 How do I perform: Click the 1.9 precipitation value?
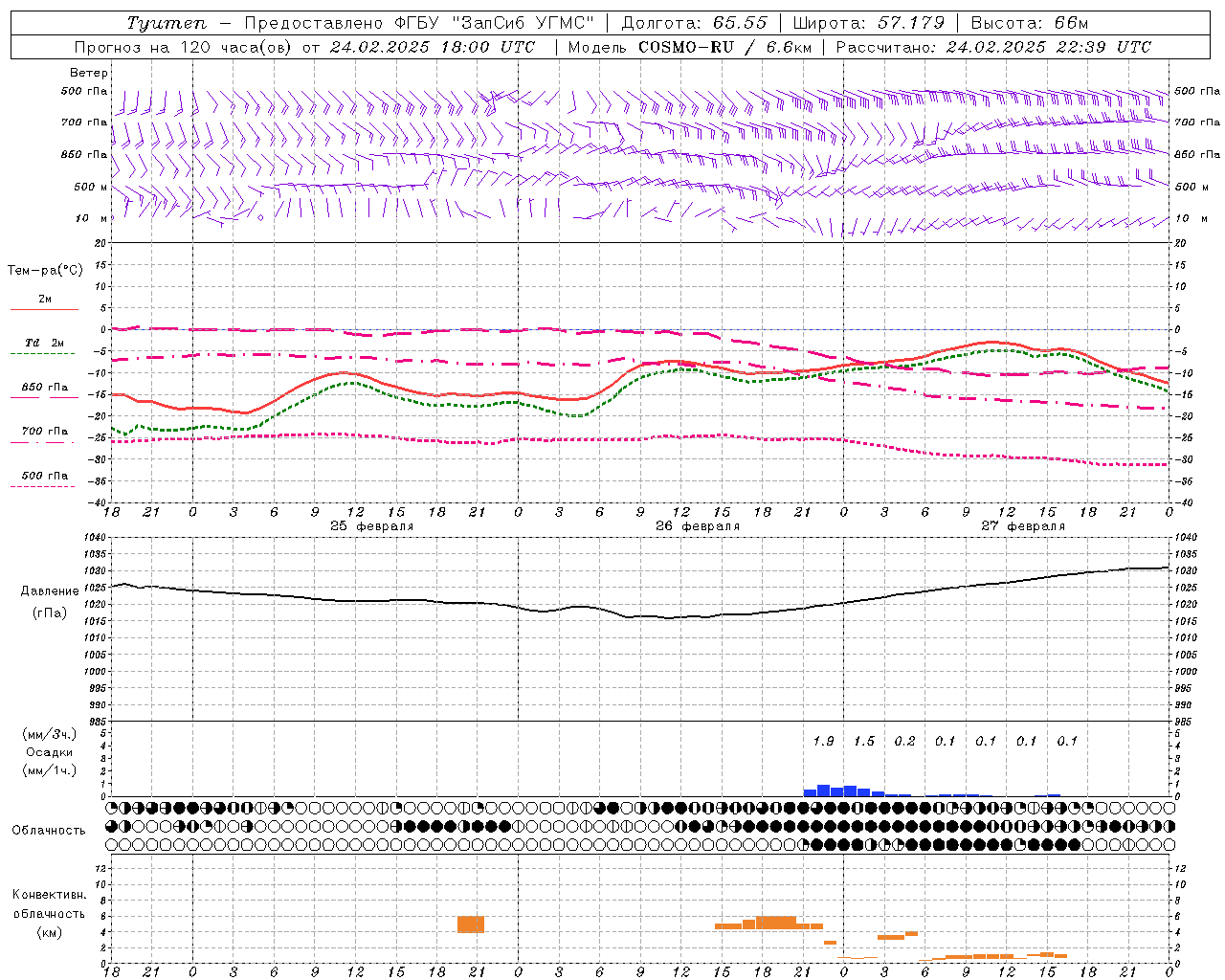(x=823, y=741)
